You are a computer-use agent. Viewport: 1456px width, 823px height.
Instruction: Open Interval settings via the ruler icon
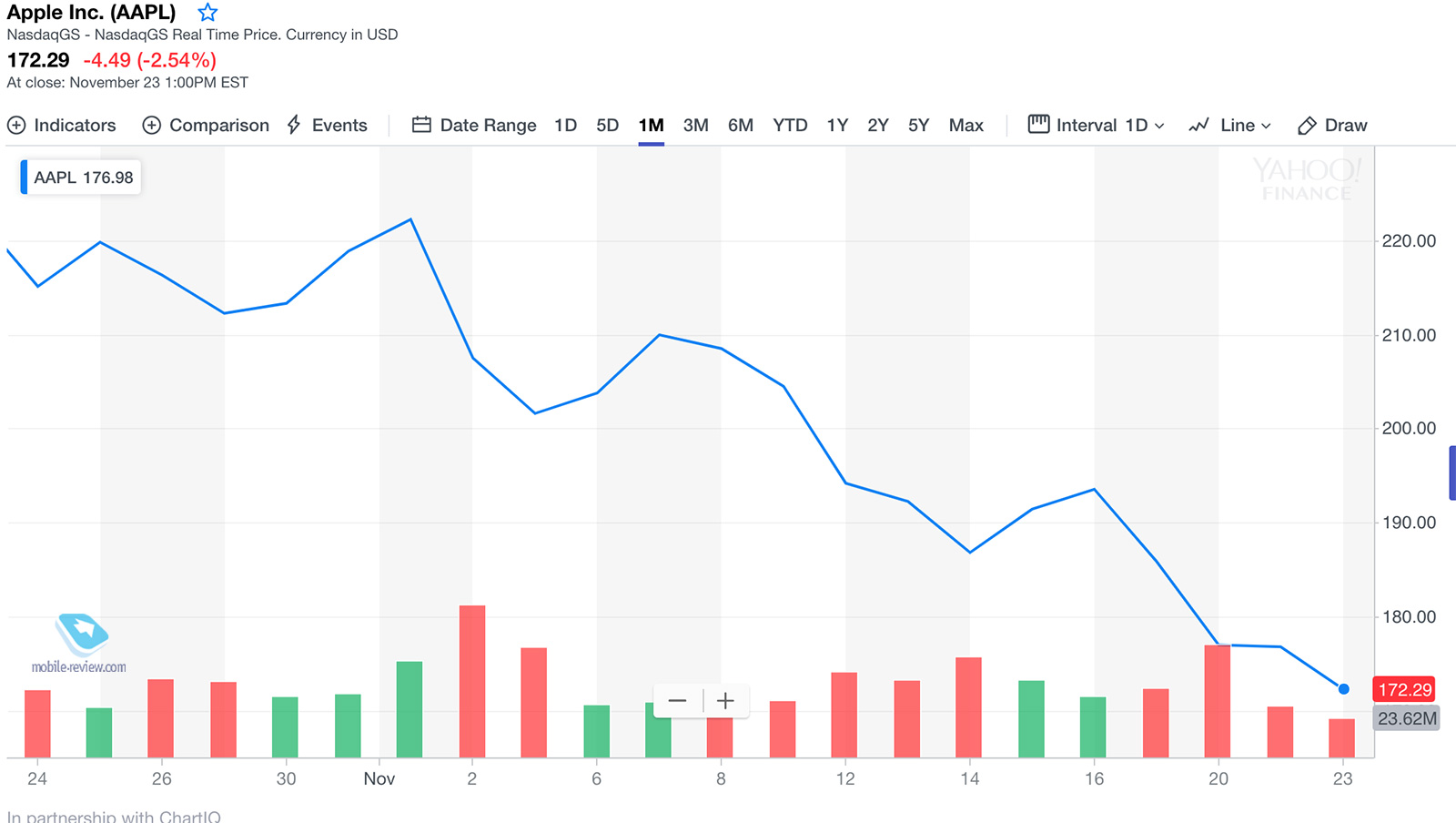(1038, 124)
